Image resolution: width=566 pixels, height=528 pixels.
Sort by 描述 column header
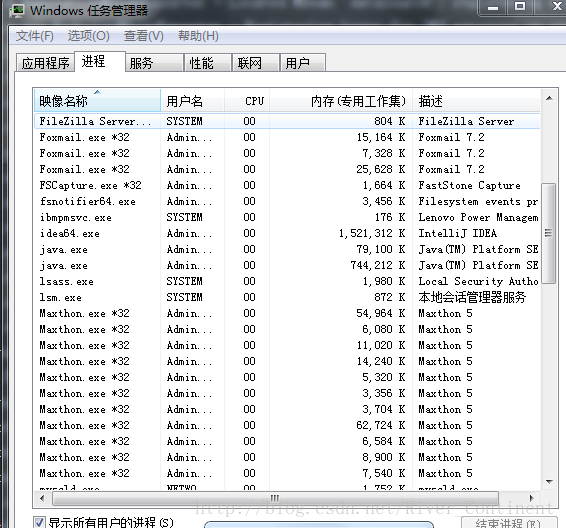[476, 101]
